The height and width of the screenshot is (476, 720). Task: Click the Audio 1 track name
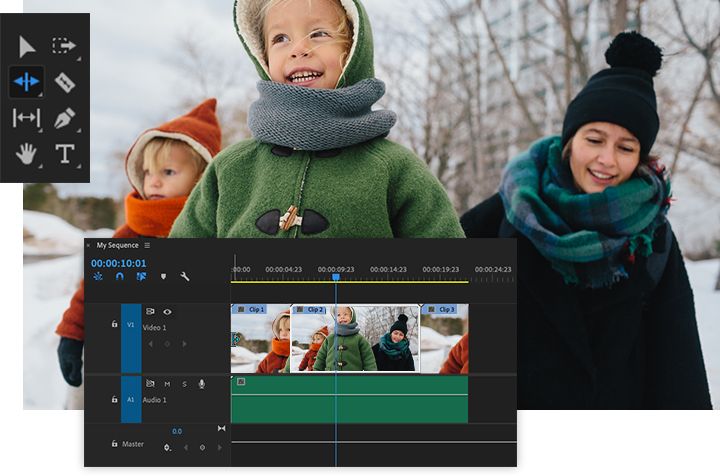tap(154, 400)
